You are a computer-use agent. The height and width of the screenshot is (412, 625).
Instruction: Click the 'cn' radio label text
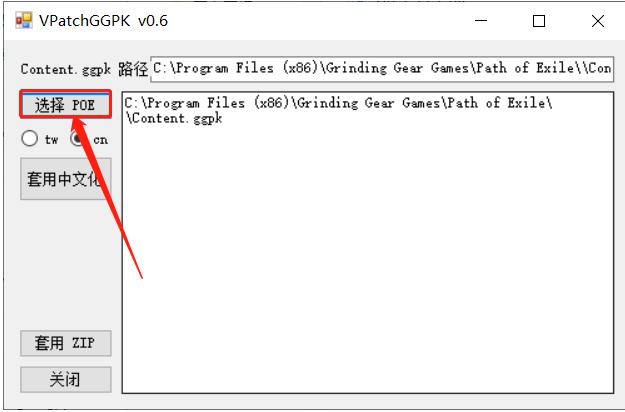(100, 140)
